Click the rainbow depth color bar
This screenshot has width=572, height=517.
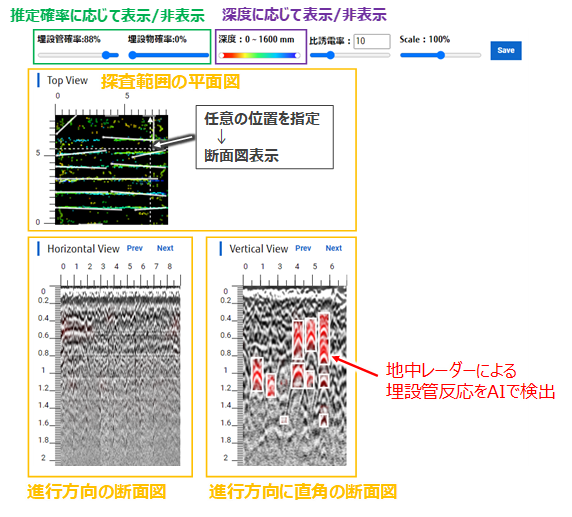pos(260,55)
